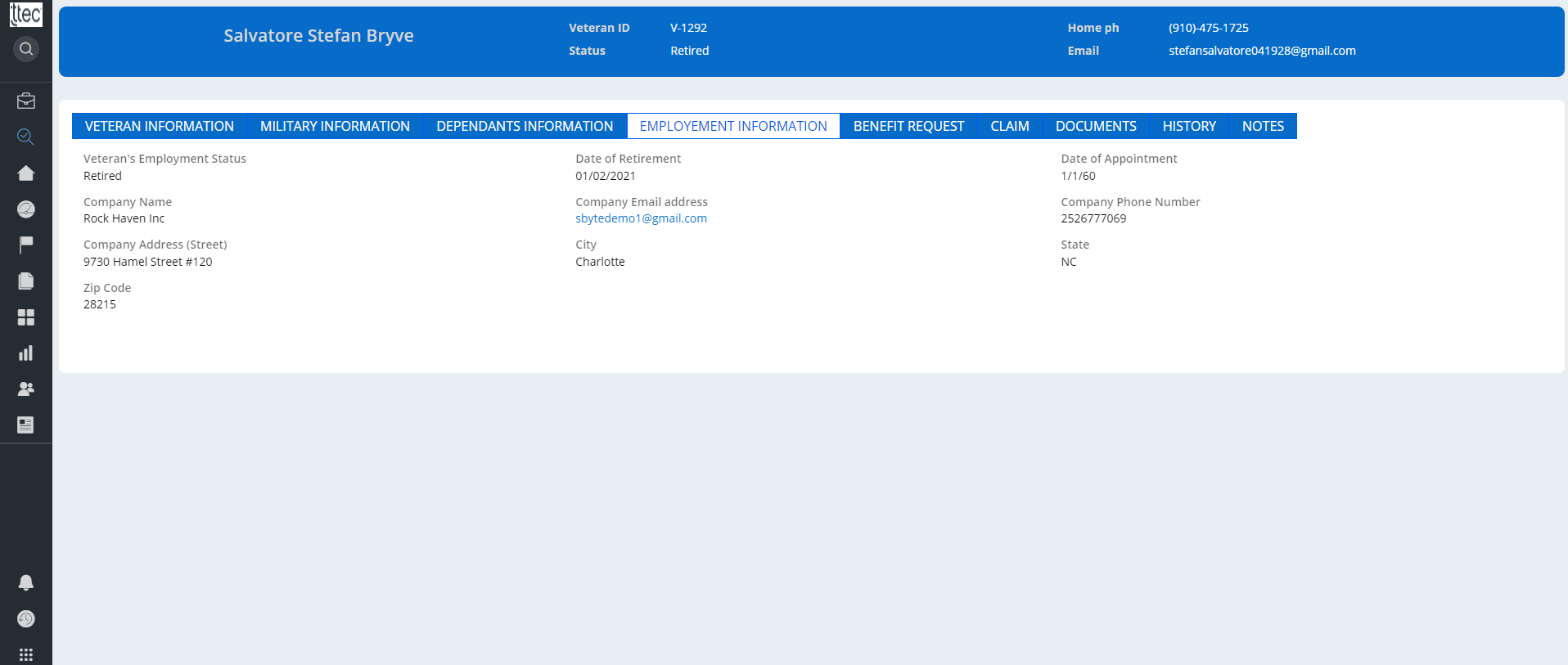Click the state value NC
1568x665 pixels.
coord(1069,262)
